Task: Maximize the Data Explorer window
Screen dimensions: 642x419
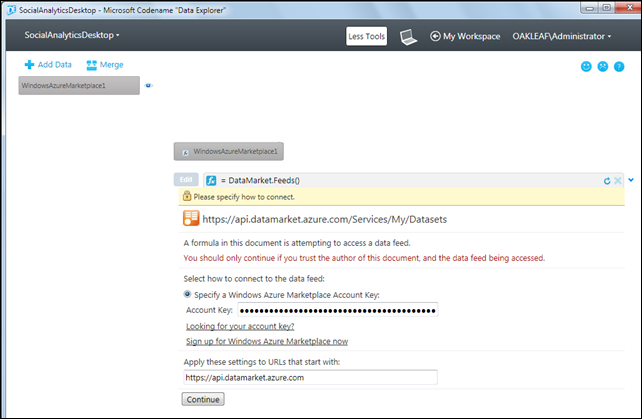Action: coord(607,8)
